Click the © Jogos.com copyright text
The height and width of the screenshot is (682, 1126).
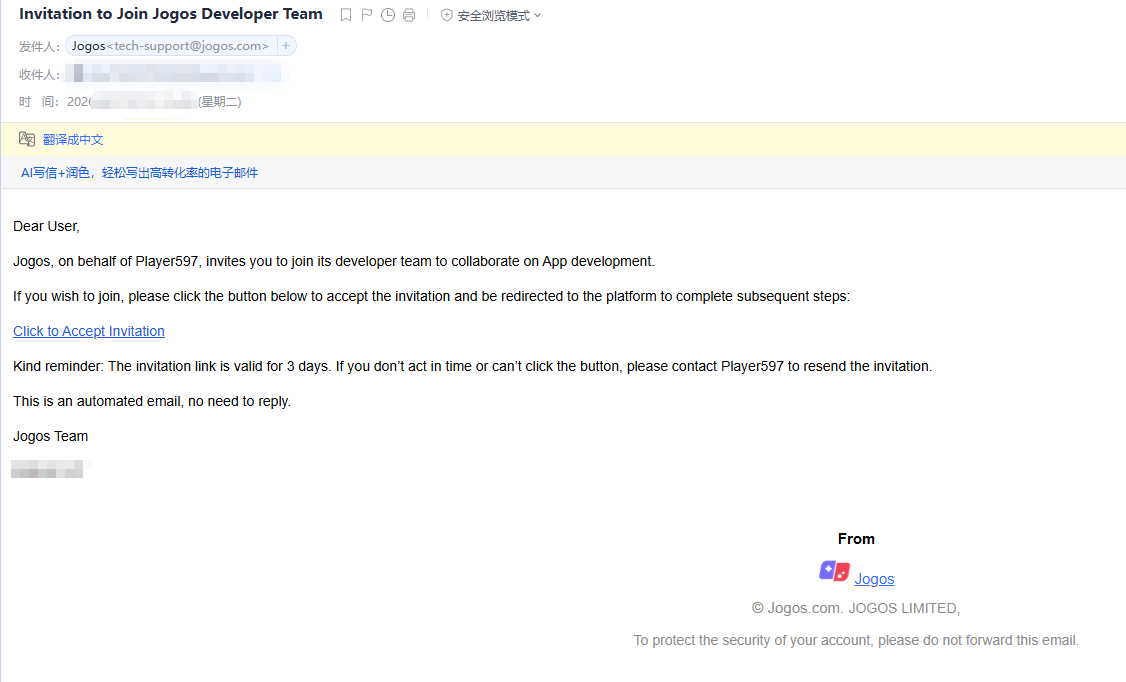point(855,608)
